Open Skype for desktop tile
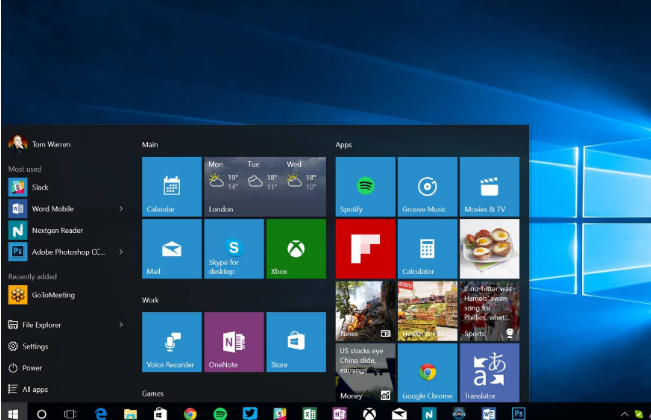651x420 pixels. pos(233,249)
